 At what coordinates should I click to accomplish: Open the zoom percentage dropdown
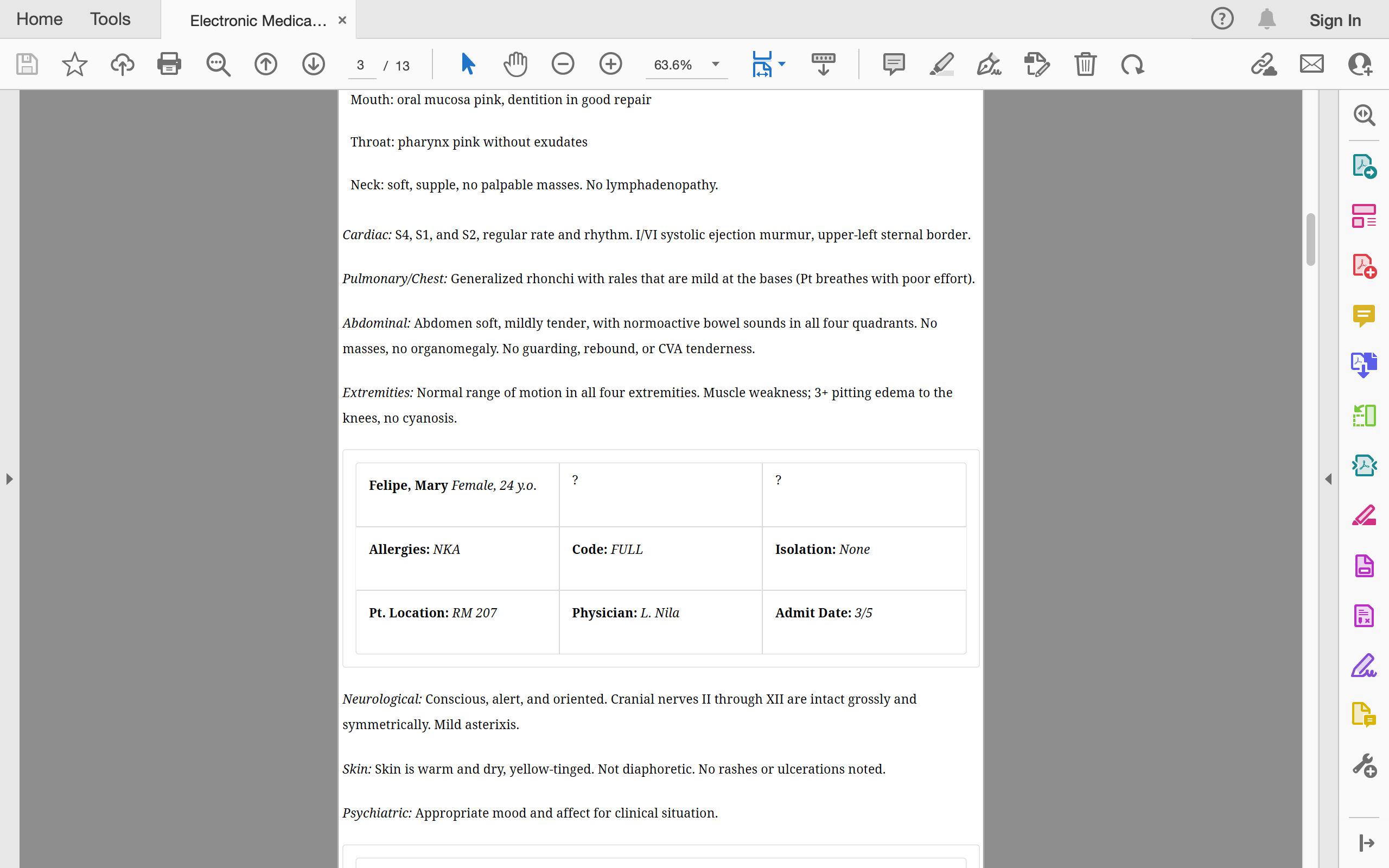point(715,65)
